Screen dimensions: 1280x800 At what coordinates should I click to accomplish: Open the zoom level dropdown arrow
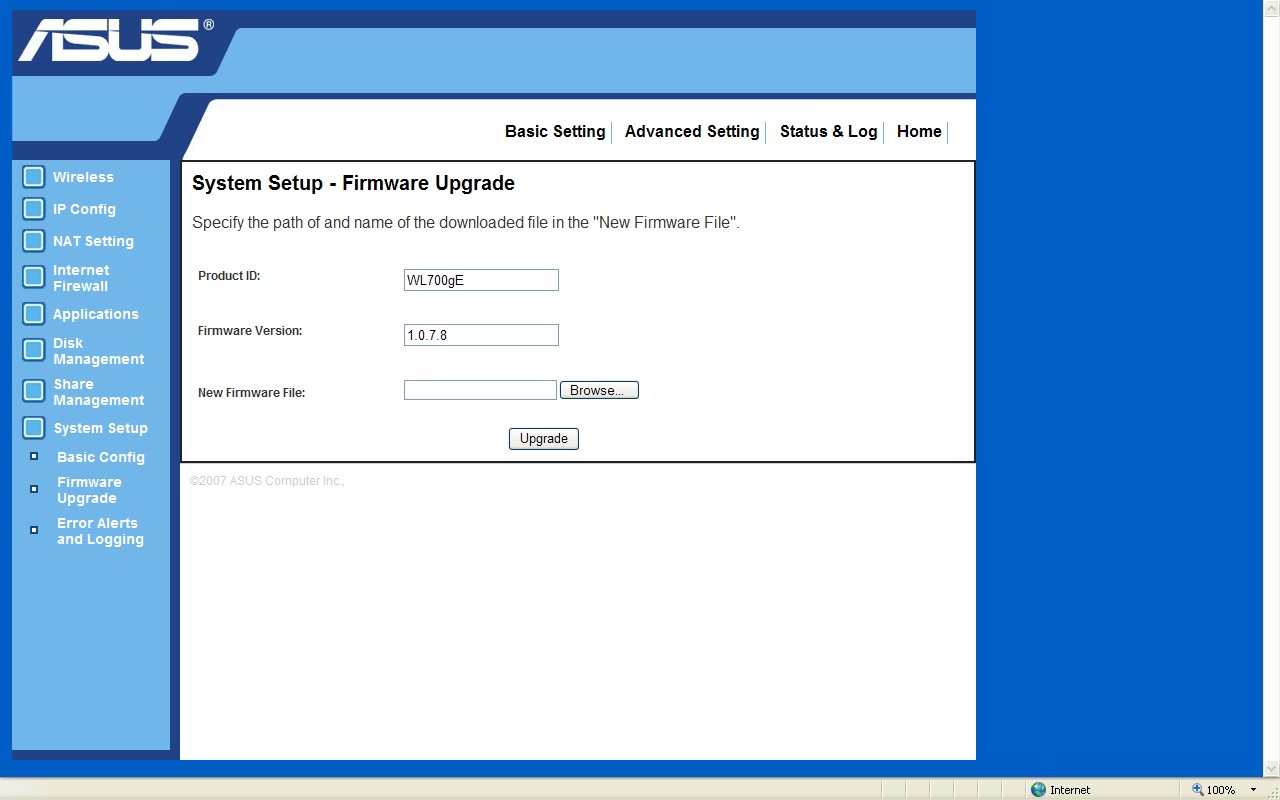point(1253,790)
